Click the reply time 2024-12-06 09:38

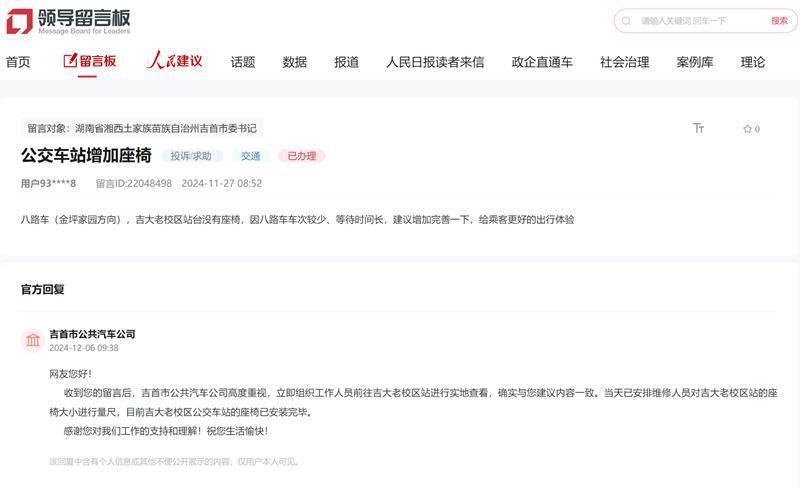(84, 348)
